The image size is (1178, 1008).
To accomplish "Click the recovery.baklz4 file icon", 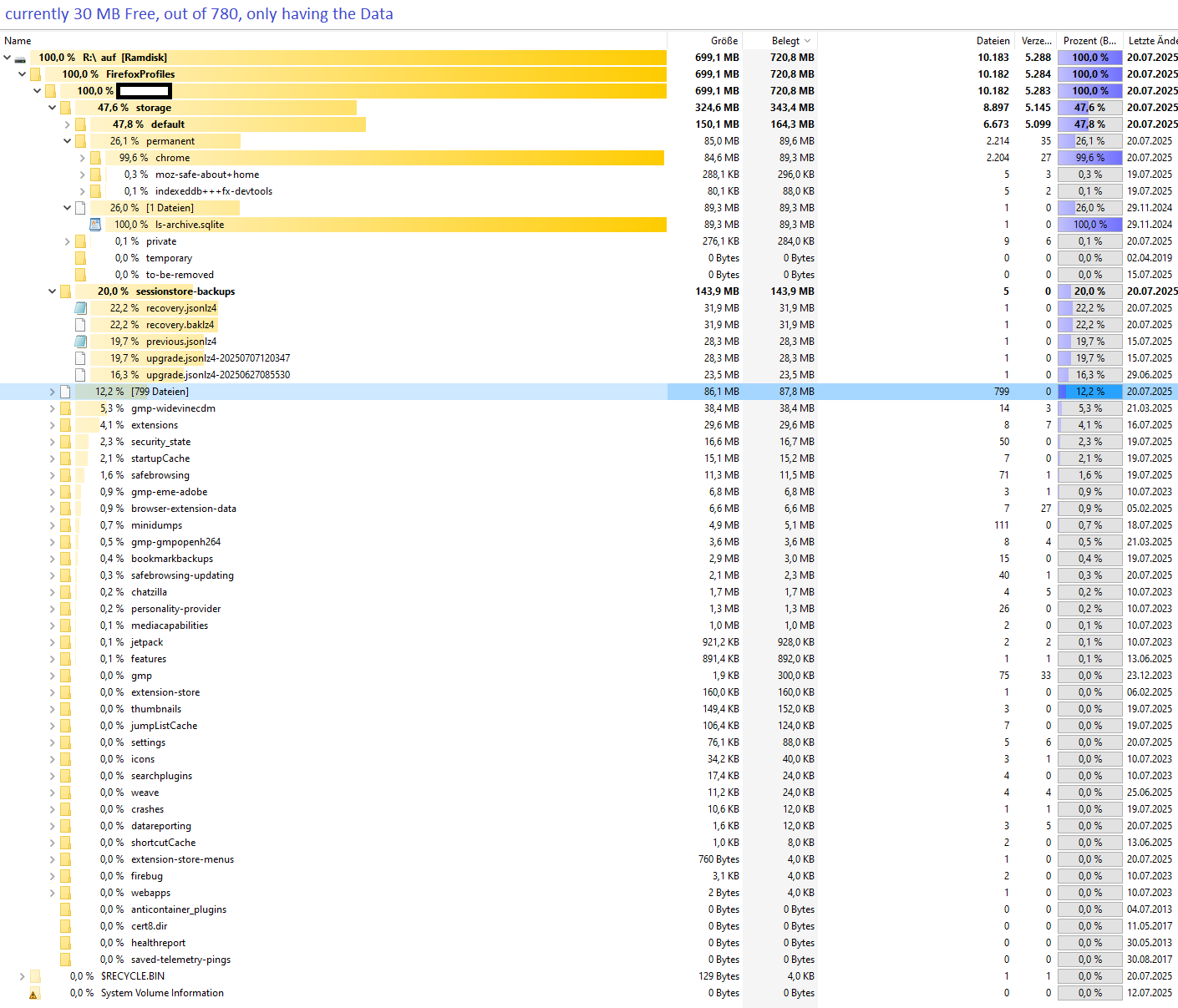I will 80,325.
